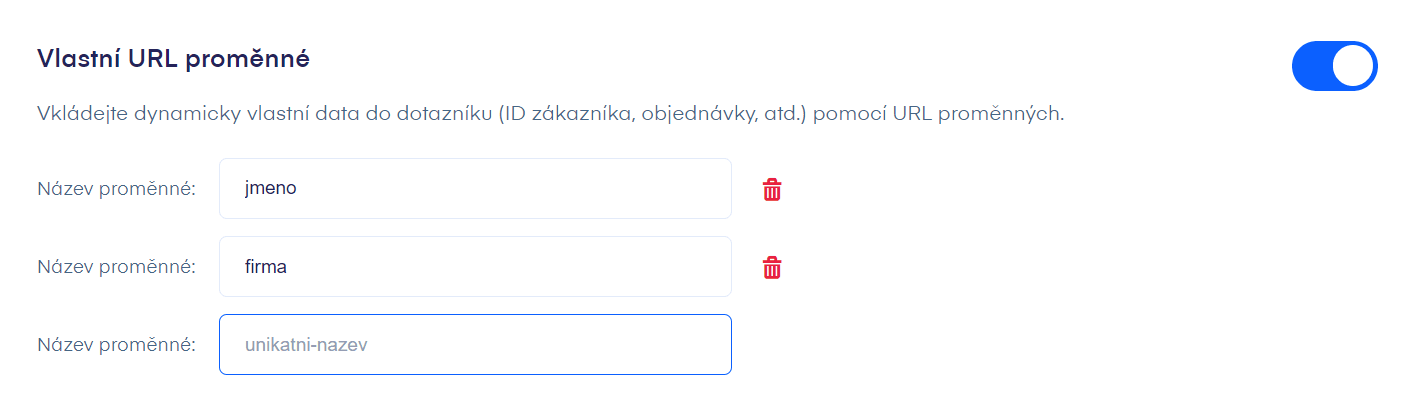Image resolution: width=1416 pixels, height=414 pixels.
Task: Remove the second variable row using its red bin
Action: [x=772, y=267]
